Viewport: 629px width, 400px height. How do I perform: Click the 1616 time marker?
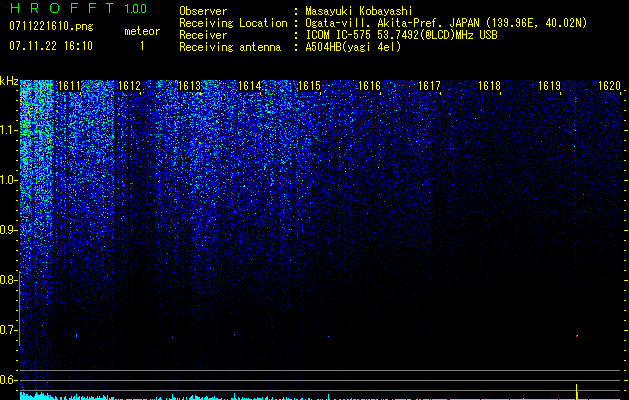point(369,86)
